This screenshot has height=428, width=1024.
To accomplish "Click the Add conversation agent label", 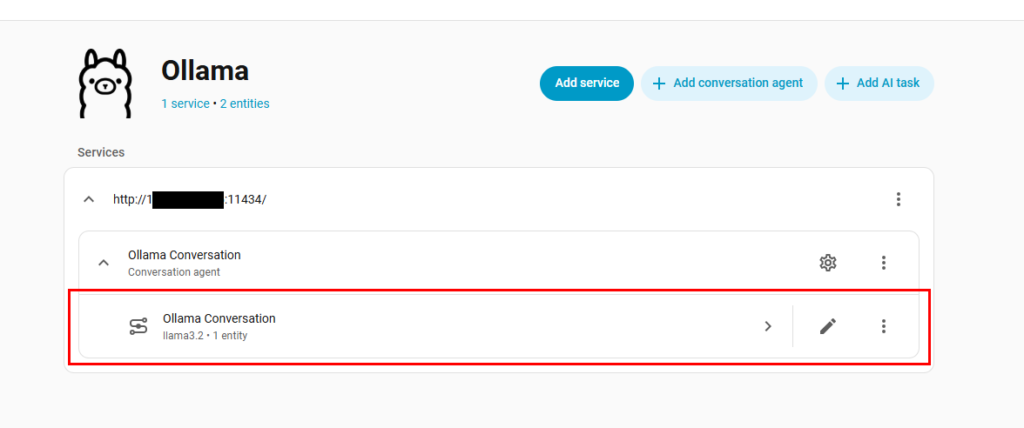I will coord(738,83).
